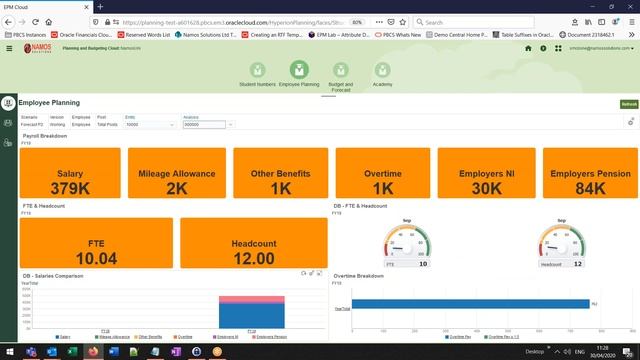Open the Windows notification center
This screenshot has height=360, width=640.
pos(628,351)
